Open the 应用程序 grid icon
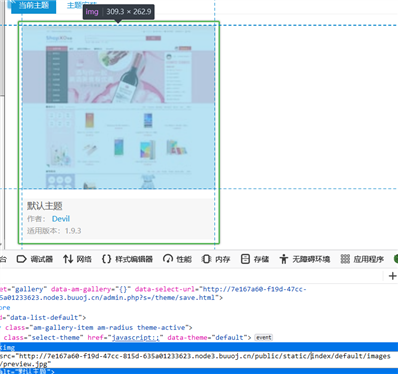 [345, 259]
